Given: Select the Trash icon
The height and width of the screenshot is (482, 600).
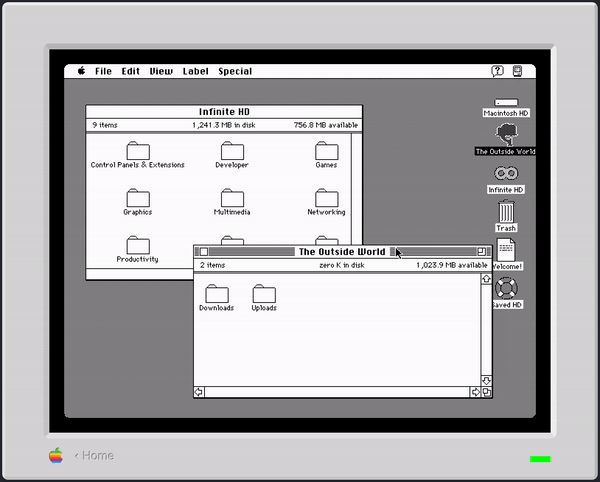Looking at the screenshot, I should [506, 211].
